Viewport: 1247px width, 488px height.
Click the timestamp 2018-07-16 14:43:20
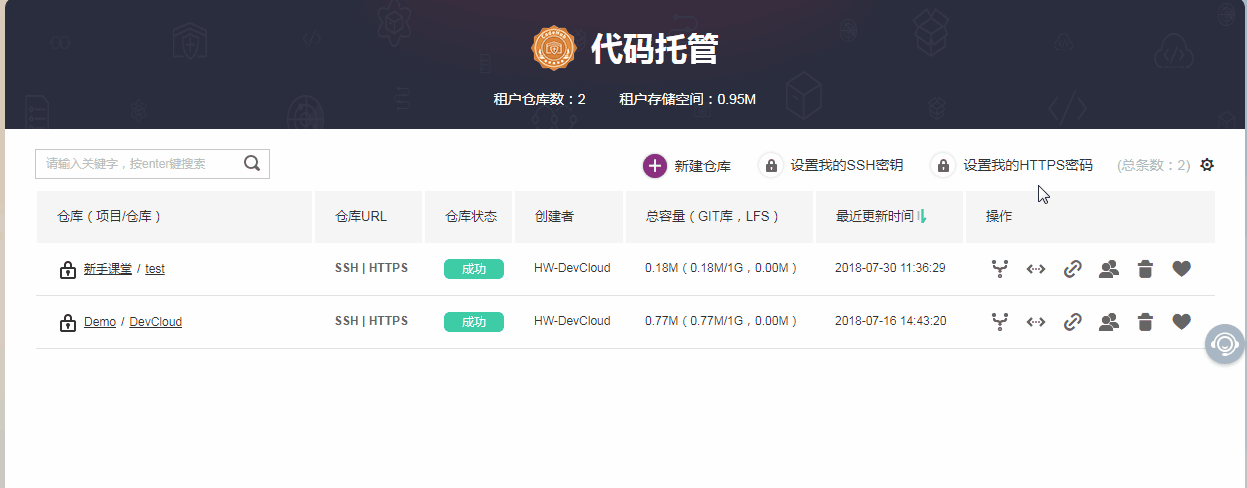click(890, 321)
